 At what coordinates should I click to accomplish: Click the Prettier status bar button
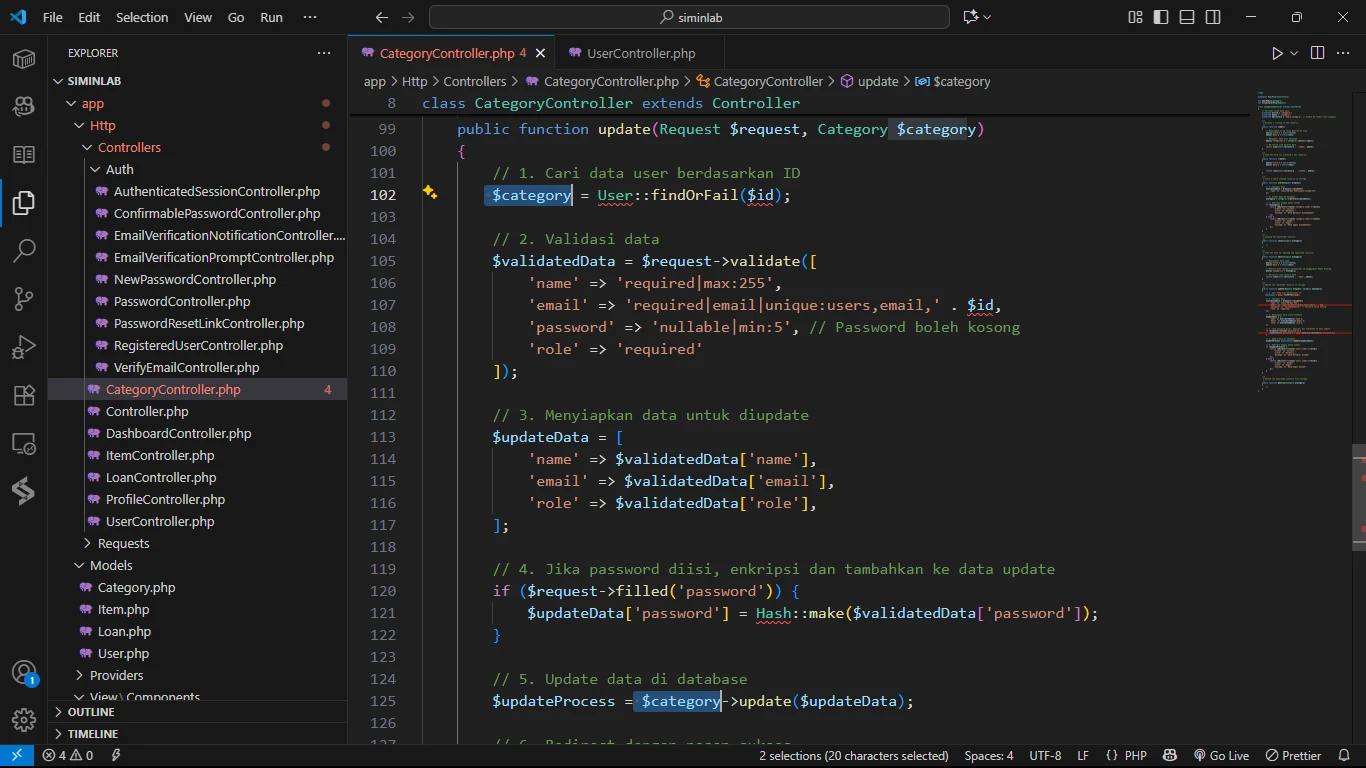[x=1294, y=756]
